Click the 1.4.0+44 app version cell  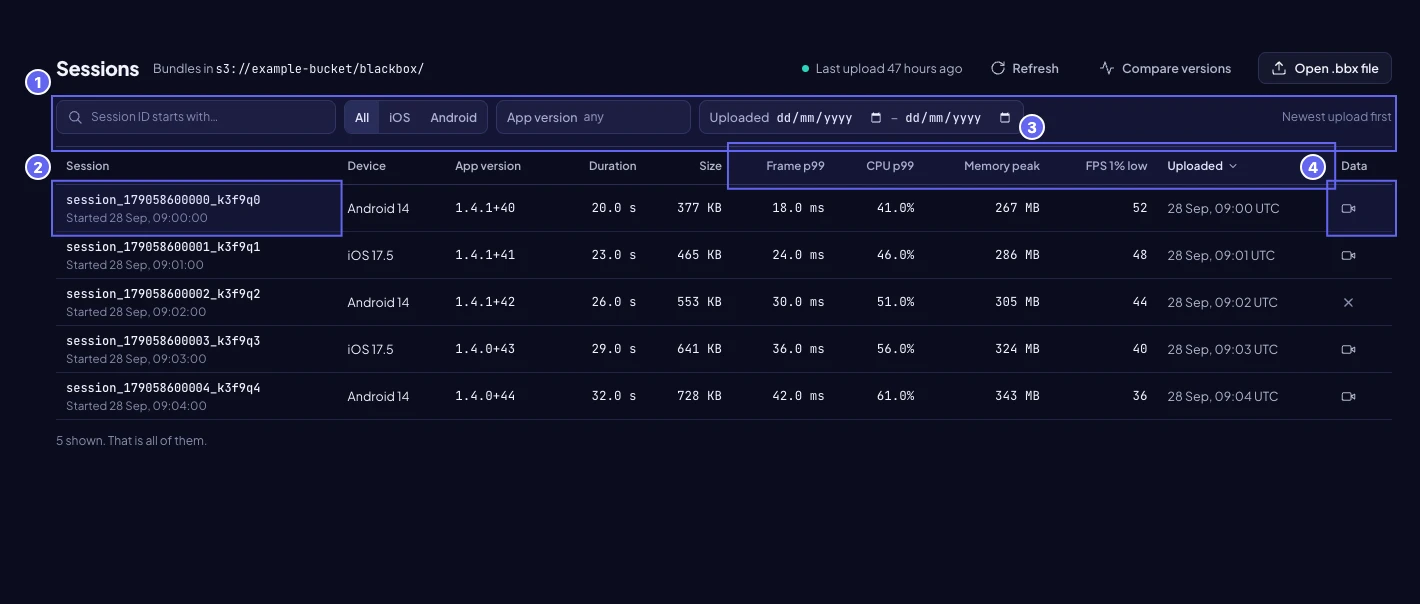485,396
